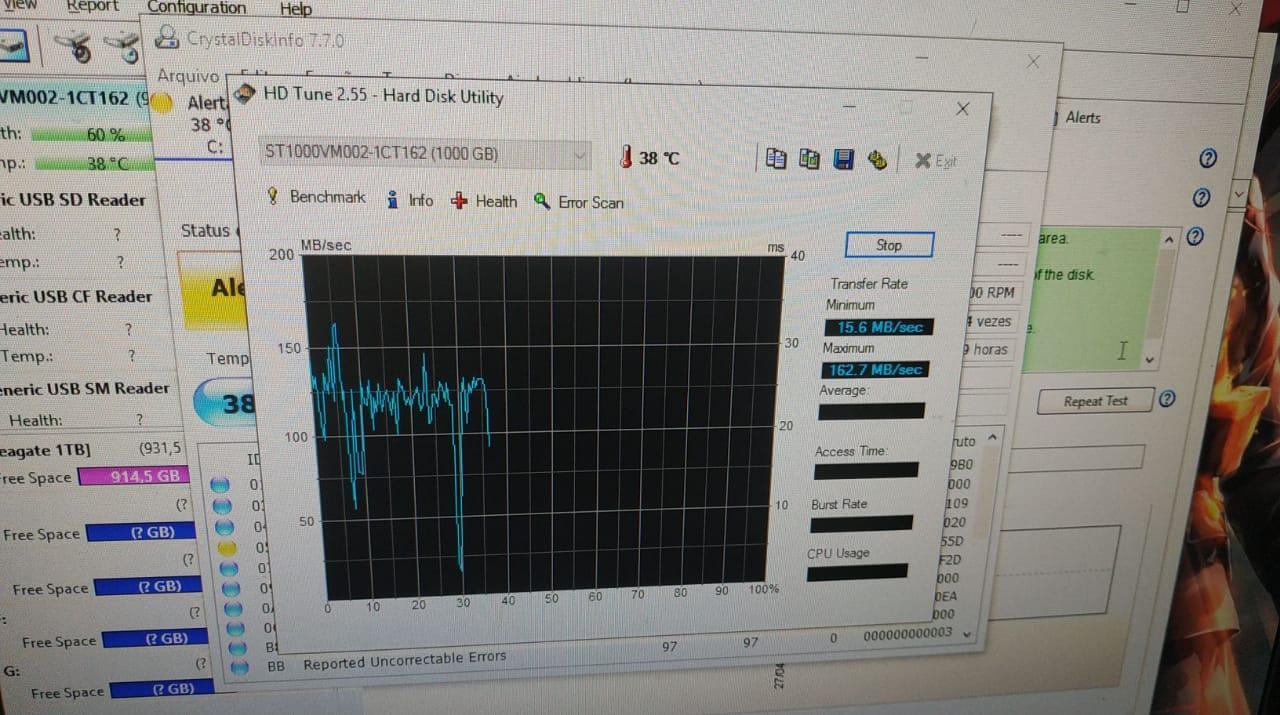Select the VM002-1CT162 disk entry in left panel

click(75, 98)
